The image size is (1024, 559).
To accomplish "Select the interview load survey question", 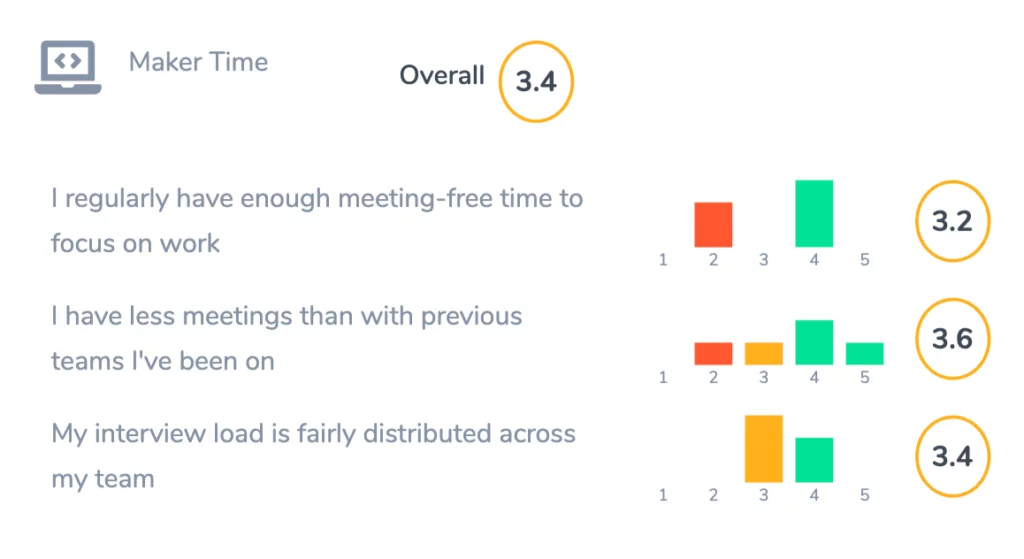I will [x=313, y=456].
